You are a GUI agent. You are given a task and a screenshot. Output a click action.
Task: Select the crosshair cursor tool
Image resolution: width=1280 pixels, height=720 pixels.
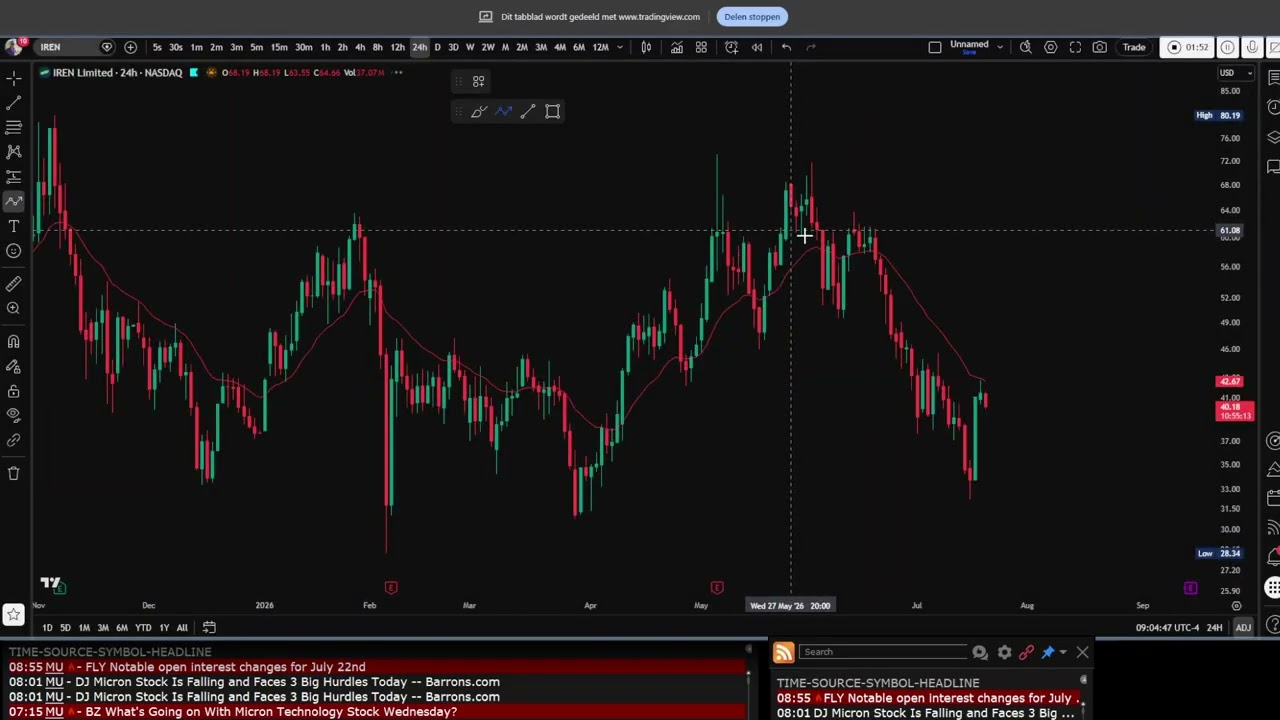point(14,78)
